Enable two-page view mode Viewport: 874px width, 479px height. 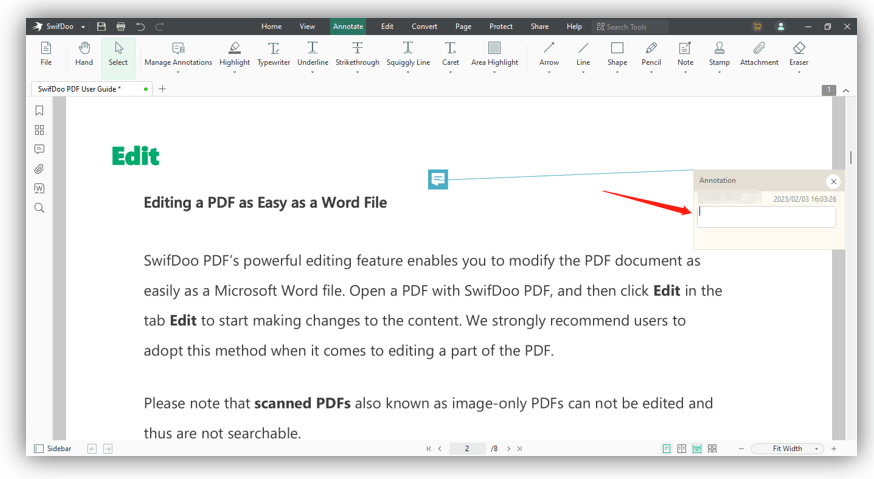(x=682, y=448)
